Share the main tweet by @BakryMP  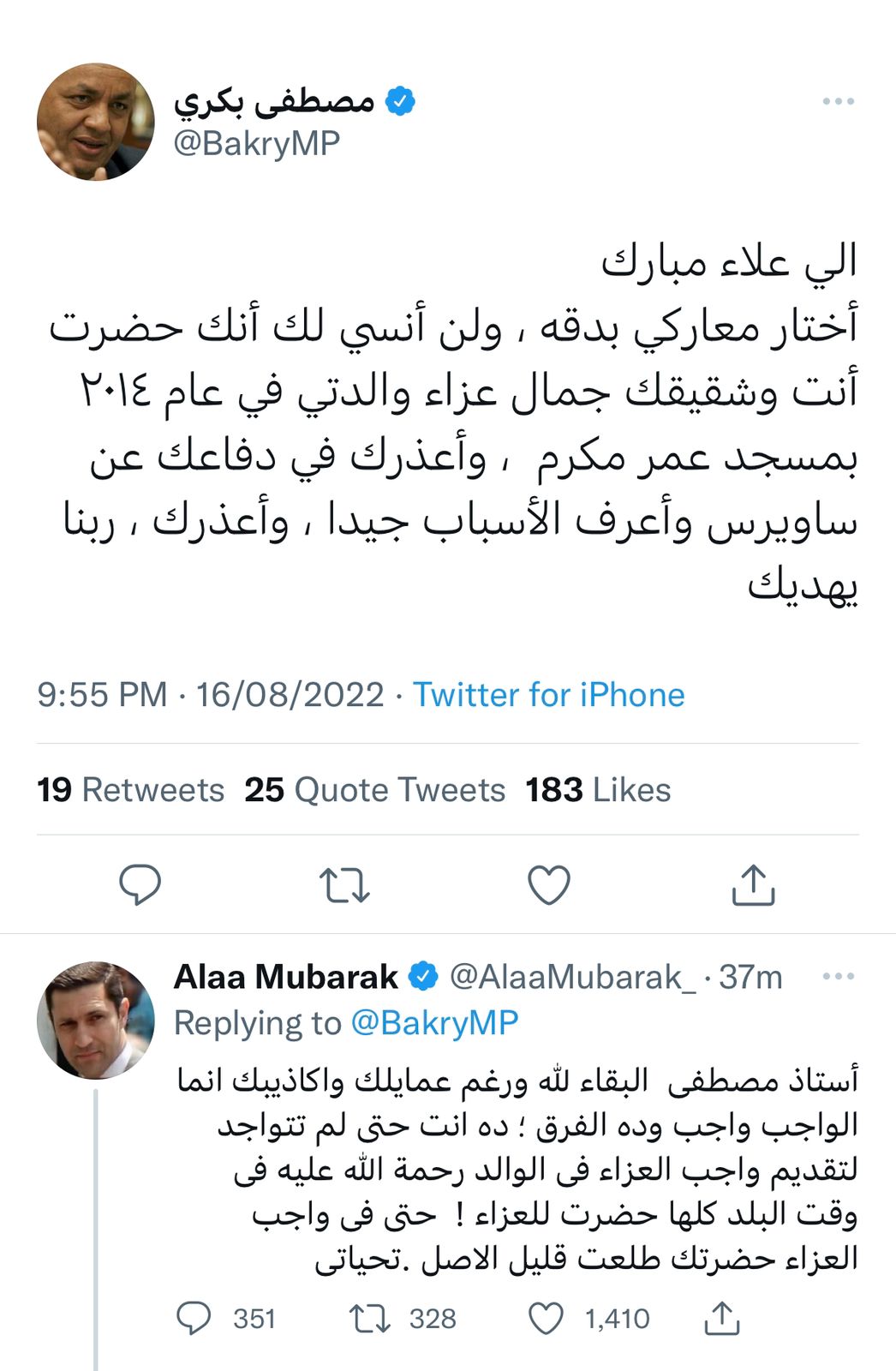click(x=753, y=885)
